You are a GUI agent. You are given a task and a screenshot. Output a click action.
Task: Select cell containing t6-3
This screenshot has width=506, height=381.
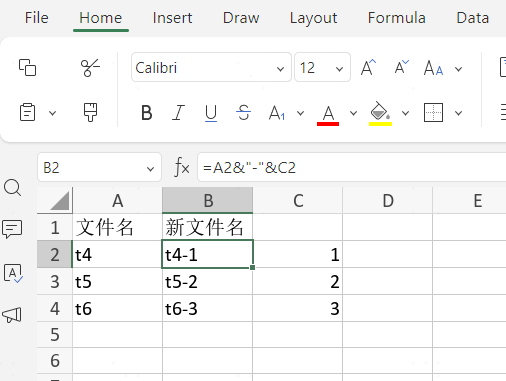[x=208, y=308]
